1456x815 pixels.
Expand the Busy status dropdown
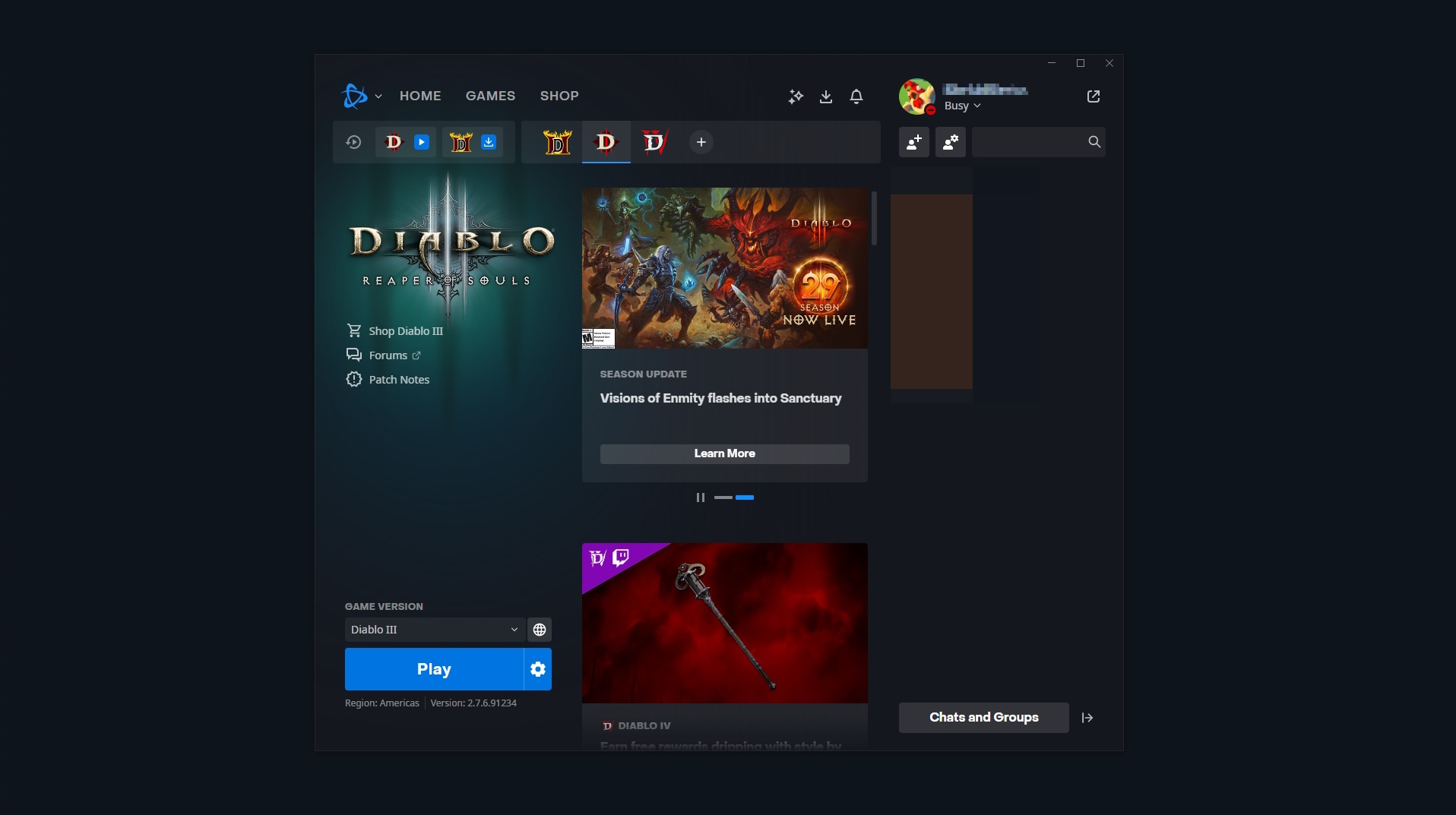(962, 106)
